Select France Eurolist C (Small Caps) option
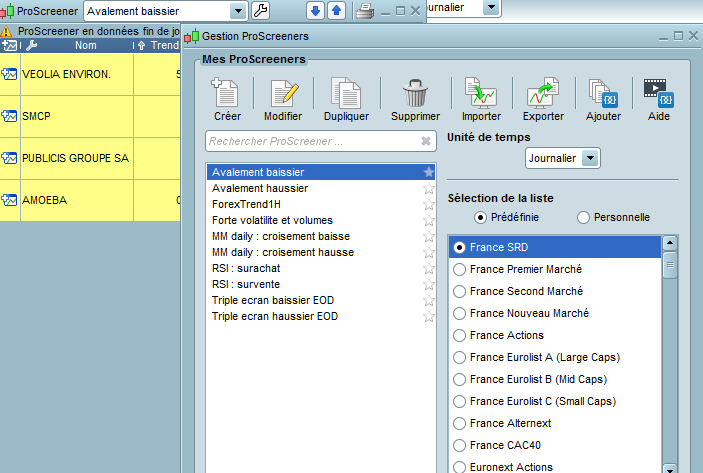Image resolution: width=703 pixels, height=473 pixels. tap(460, 402)
